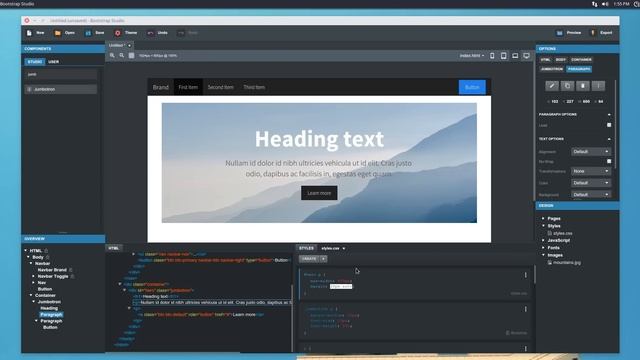Collapse the Images folder in Design
Image resolution: width=640 pixels, height=360 pixels.
[543, 255]
